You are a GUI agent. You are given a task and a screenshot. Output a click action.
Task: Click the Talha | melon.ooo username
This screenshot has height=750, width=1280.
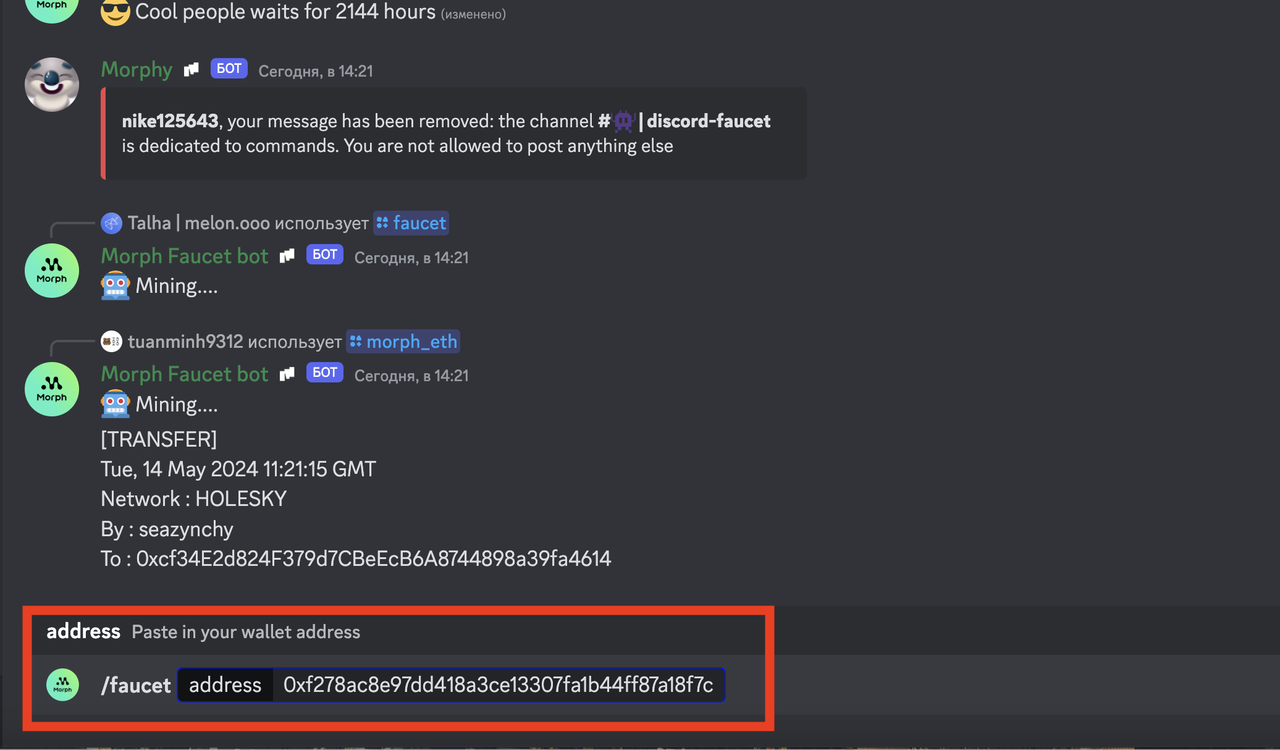click(199, 223)
